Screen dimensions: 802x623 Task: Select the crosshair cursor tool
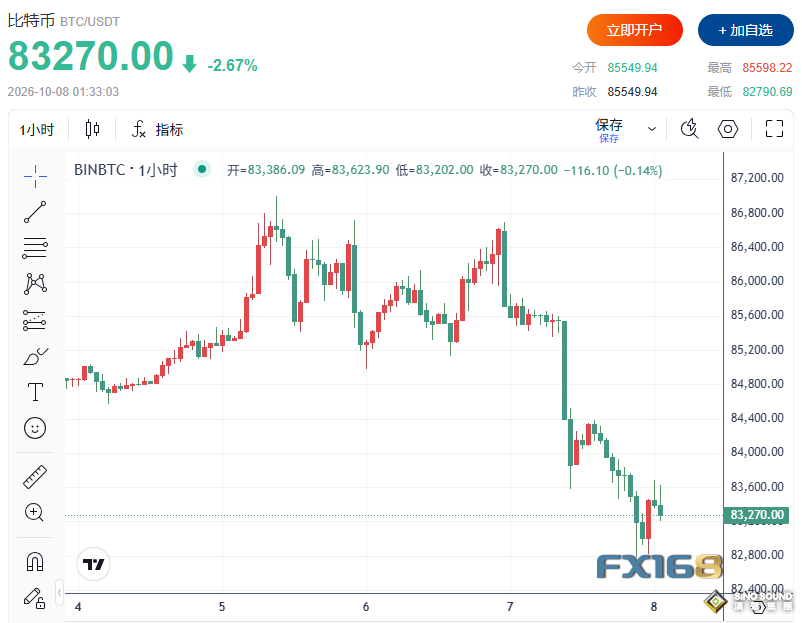[35, 176]
